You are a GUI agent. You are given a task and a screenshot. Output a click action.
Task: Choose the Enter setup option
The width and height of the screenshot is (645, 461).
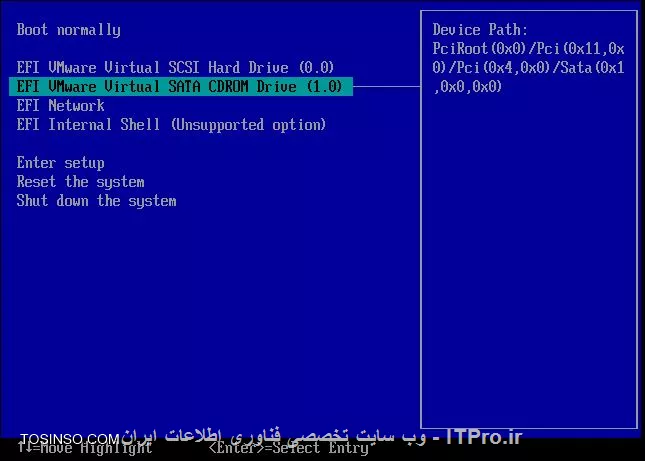tap(60, 163)
